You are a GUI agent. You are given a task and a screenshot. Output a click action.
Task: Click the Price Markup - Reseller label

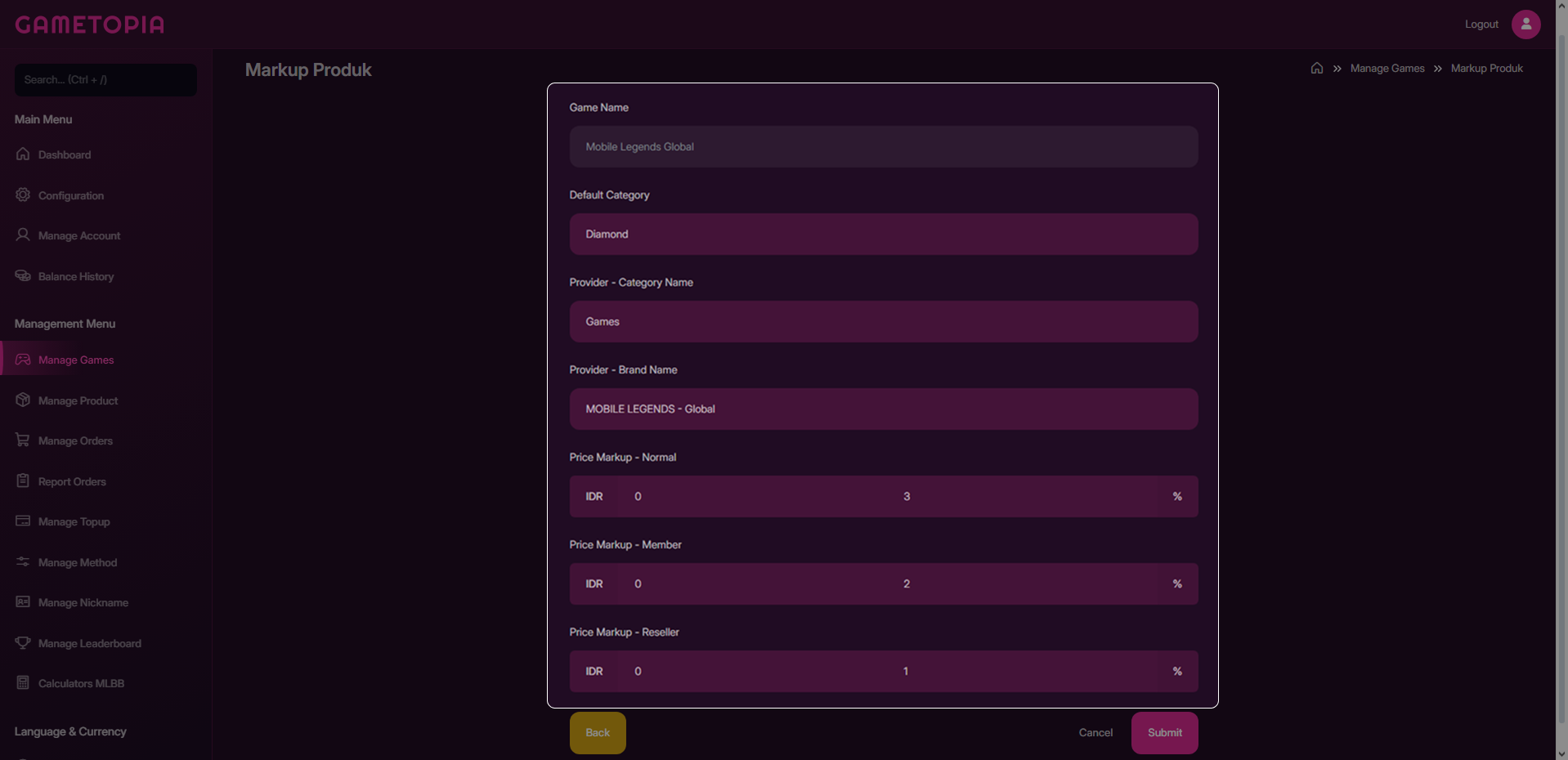point(624,633)
